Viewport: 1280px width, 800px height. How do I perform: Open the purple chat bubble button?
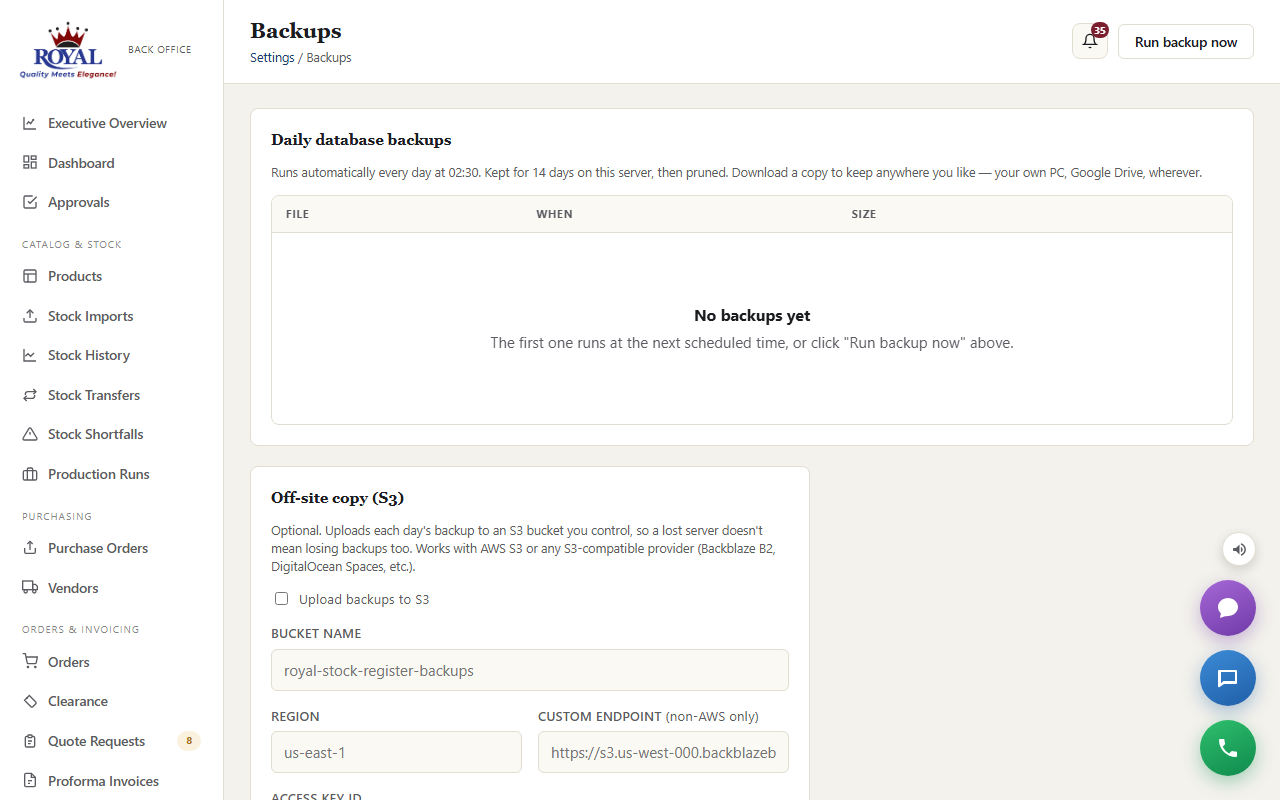point(1228,608)
